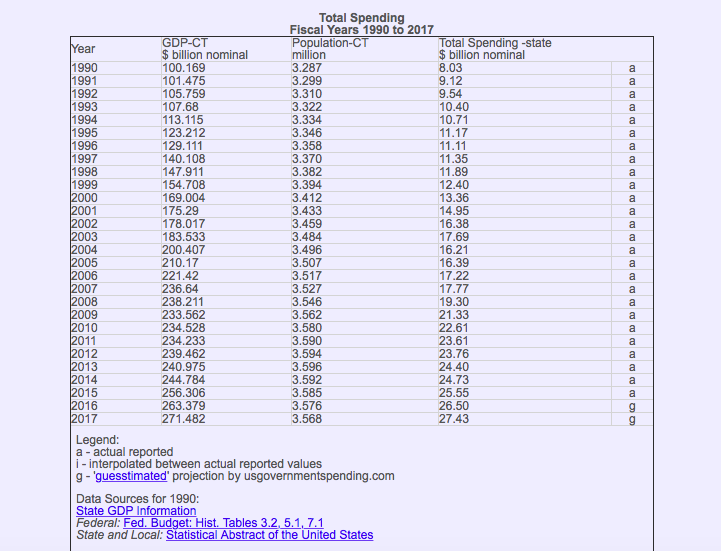
Task: Click the 'Total Spending' title text
Action: (362, 18)
